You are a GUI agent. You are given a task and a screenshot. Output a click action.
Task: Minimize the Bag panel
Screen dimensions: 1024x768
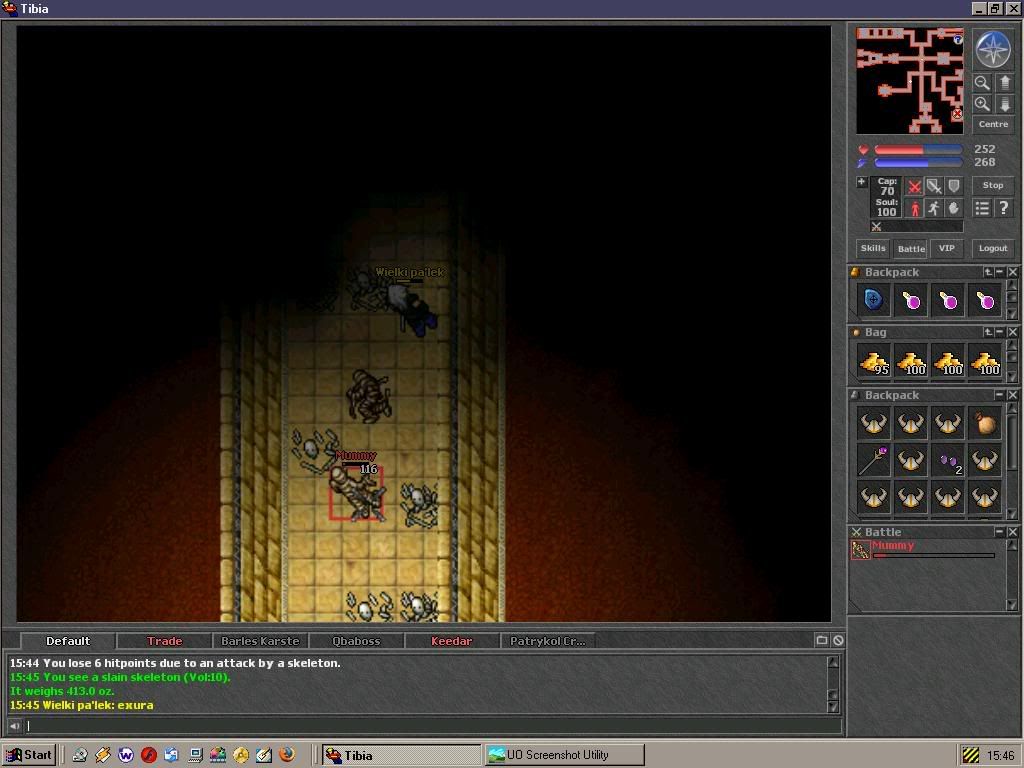click(999, 332)
